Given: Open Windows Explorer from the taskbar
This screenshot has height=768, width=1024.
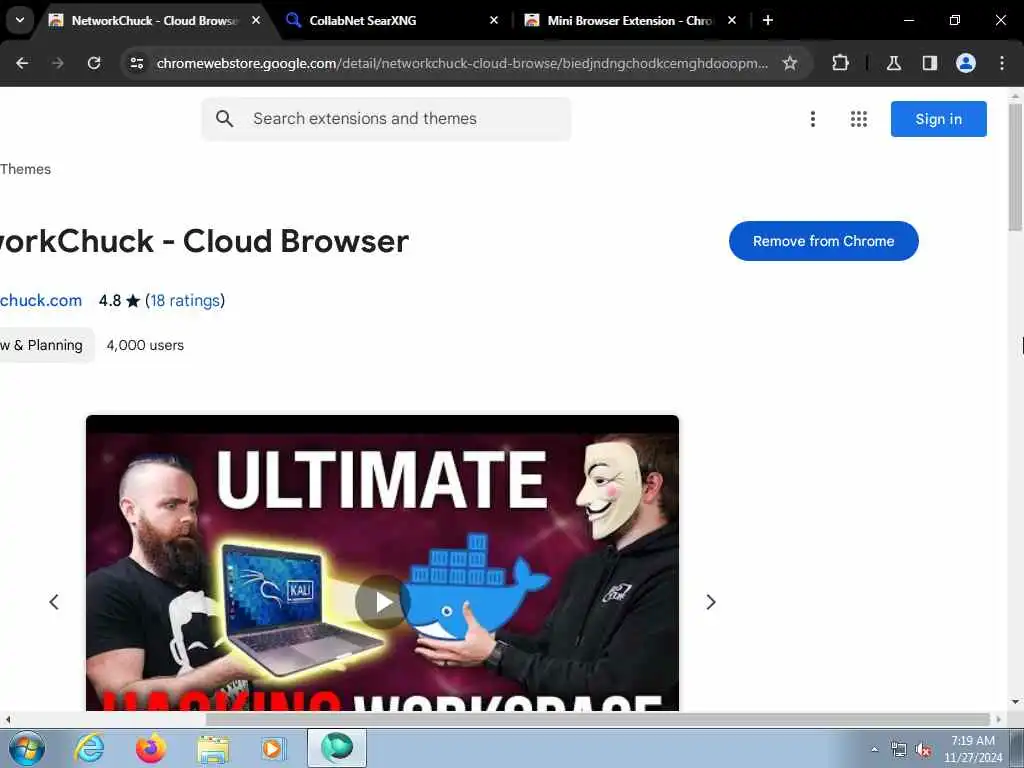Looking at the screenshot, I should [x=214, y=748].
